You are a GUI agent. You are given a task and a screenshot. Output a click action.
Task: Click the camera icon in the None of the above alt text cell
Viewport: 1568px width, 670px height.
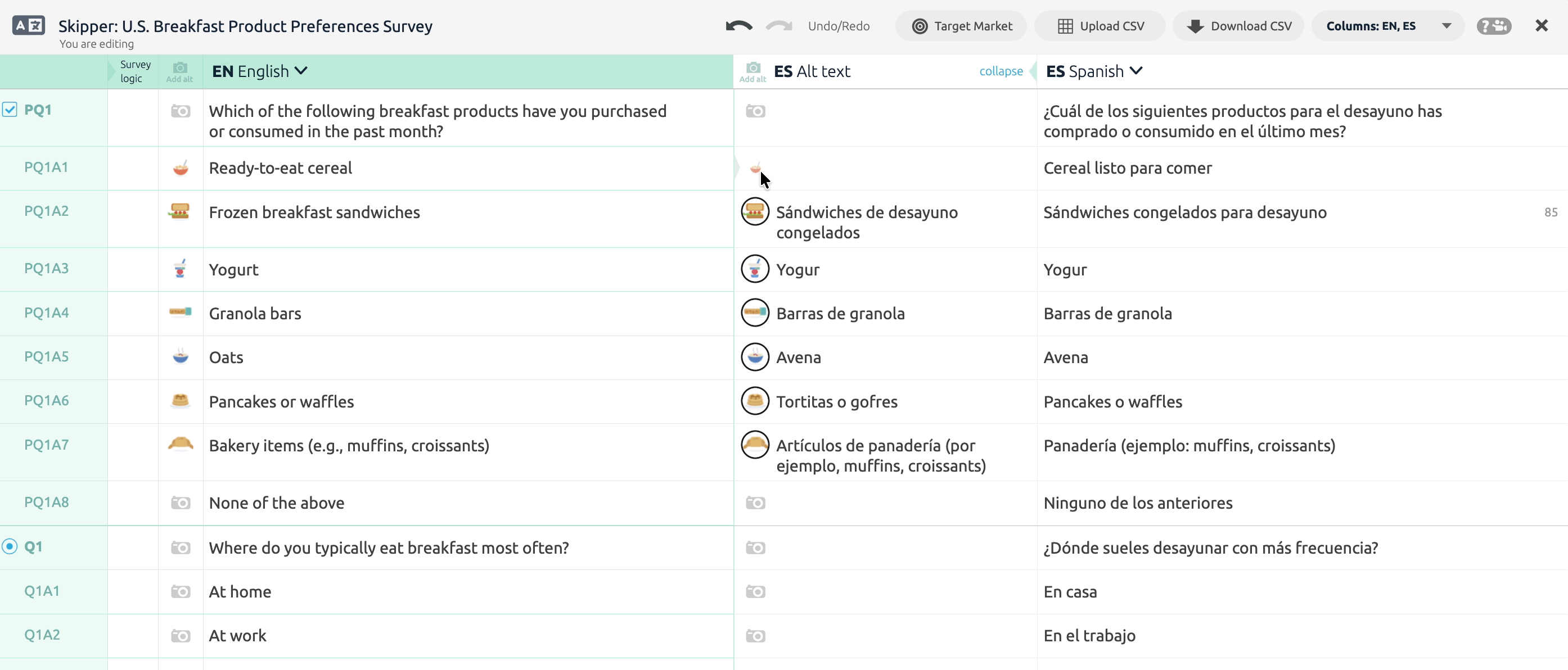coord(755,503)
